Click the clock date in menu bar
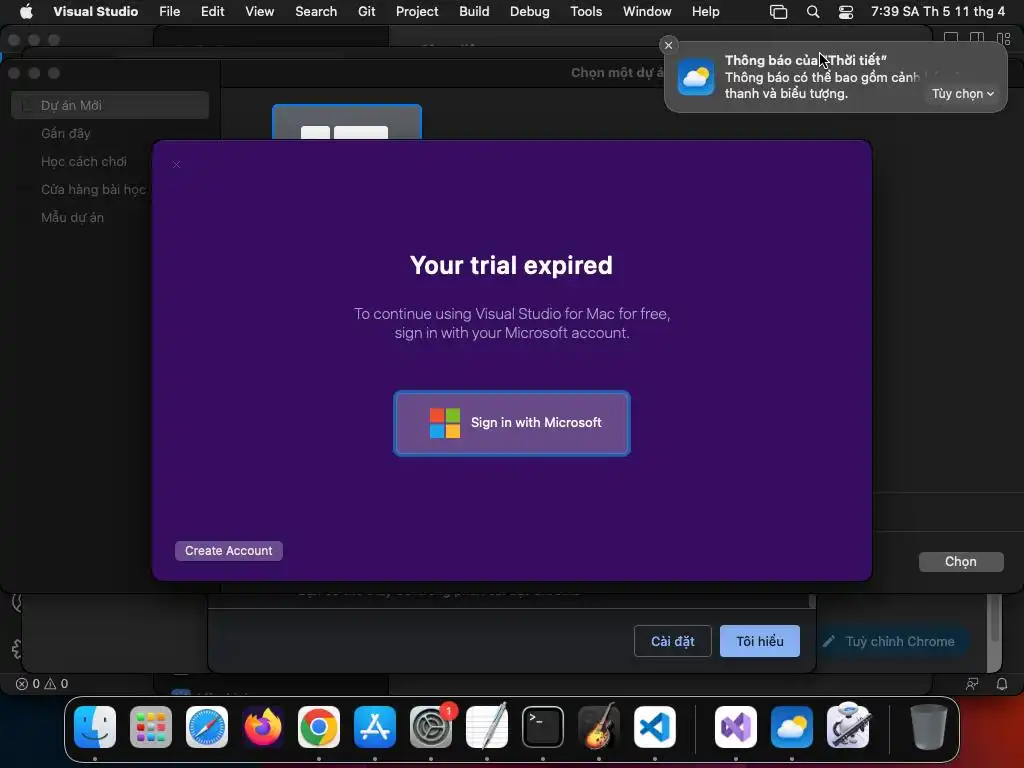1024x768 pixels. pos(938,11)
